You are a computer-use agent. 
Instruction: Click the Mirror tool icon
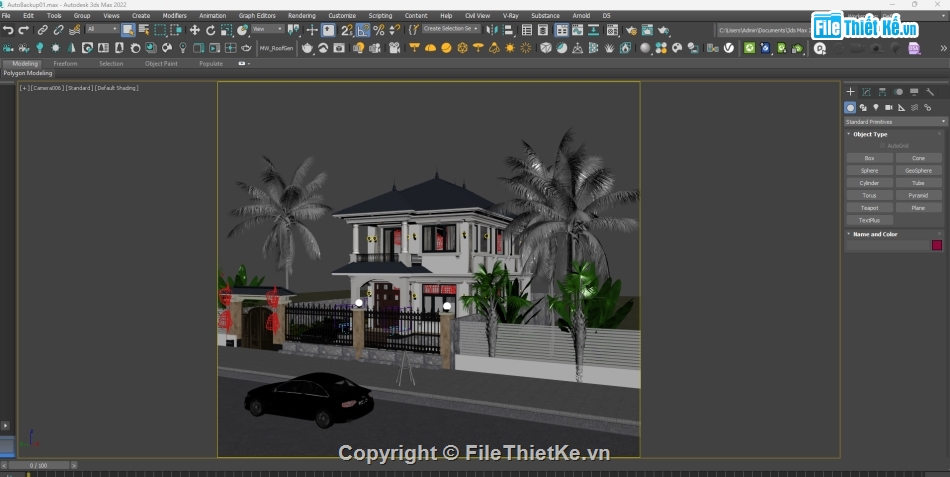click(x=492, y=30)
